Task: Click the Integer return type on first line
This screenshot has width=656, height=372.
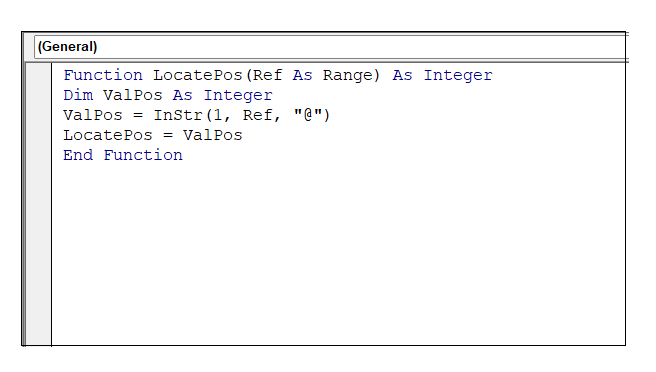Action: tap(458, 75)
